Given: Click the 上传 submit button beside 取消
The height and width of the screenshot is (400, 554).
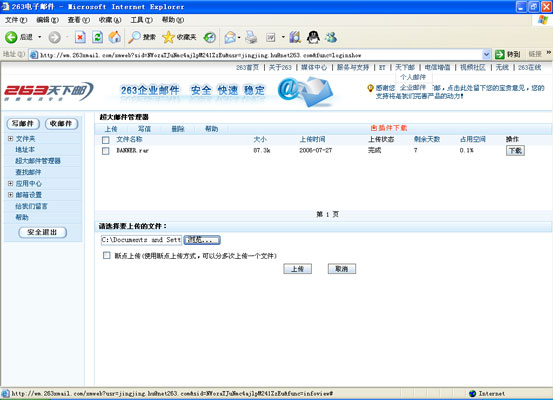Looking at the screenshot, I should pos(297,269).
